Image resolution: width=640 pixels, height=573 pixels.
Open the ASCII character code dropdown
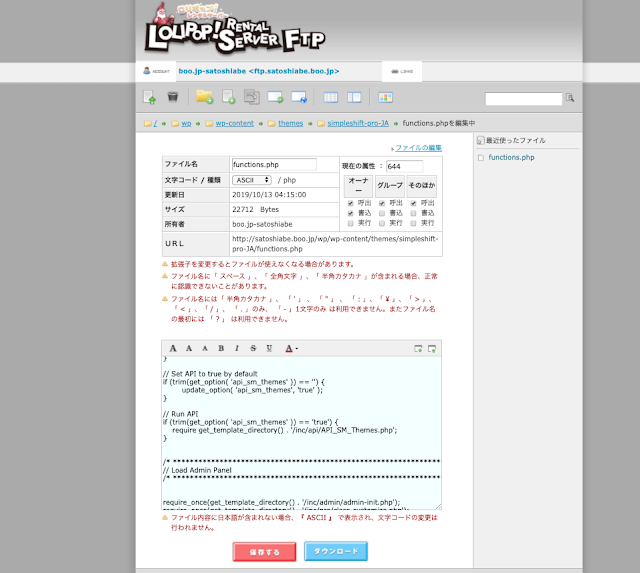coord(252,179)
